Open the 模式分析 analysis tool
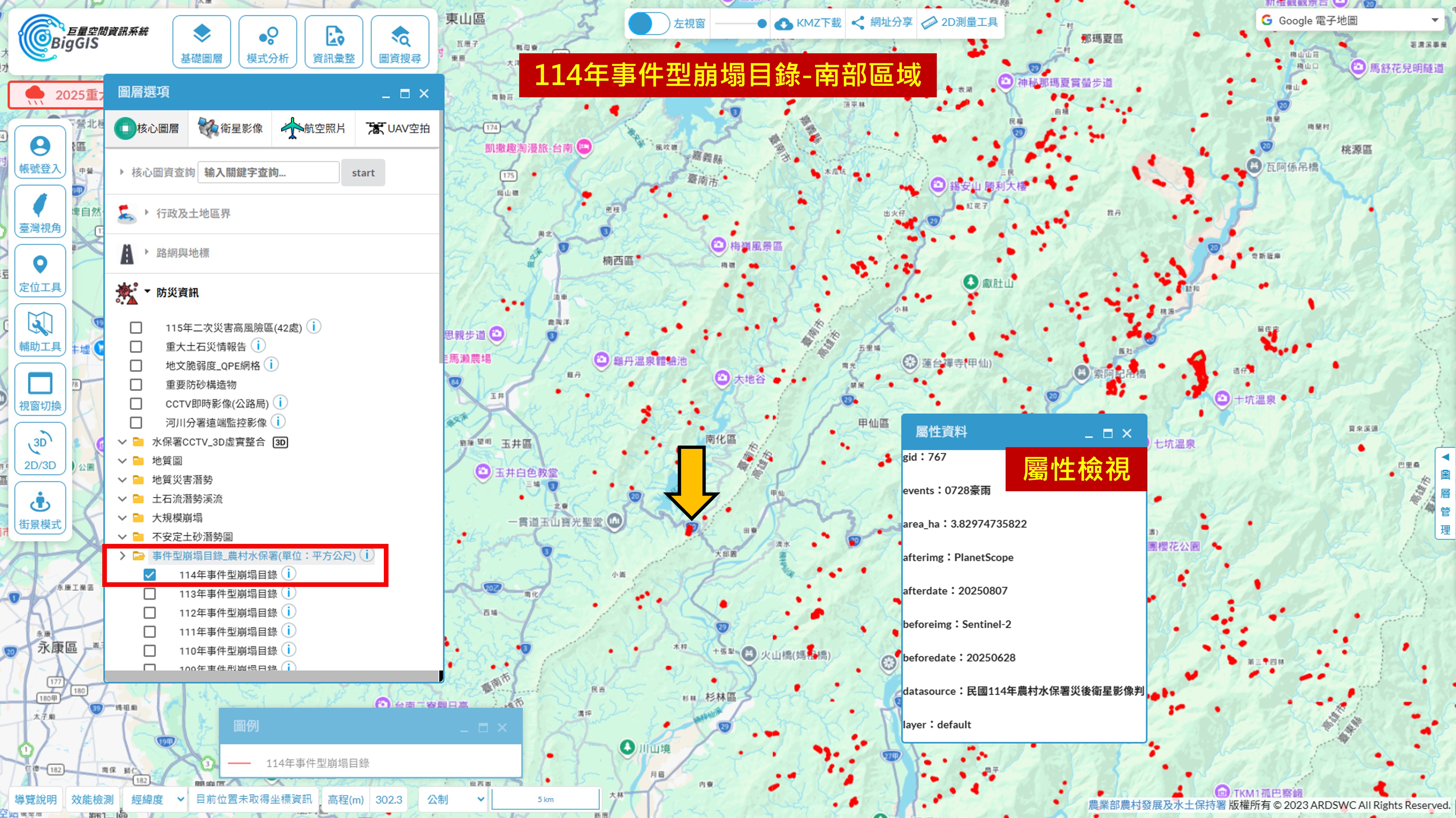Viewport: 1456px width, 818px height. click(x=267, y=41)
